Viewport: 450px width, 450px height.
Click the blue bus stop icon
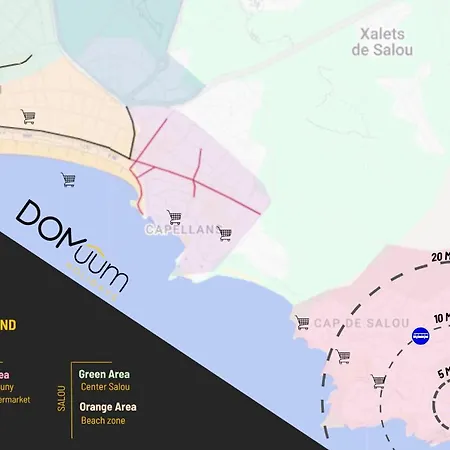coord(421,336)
